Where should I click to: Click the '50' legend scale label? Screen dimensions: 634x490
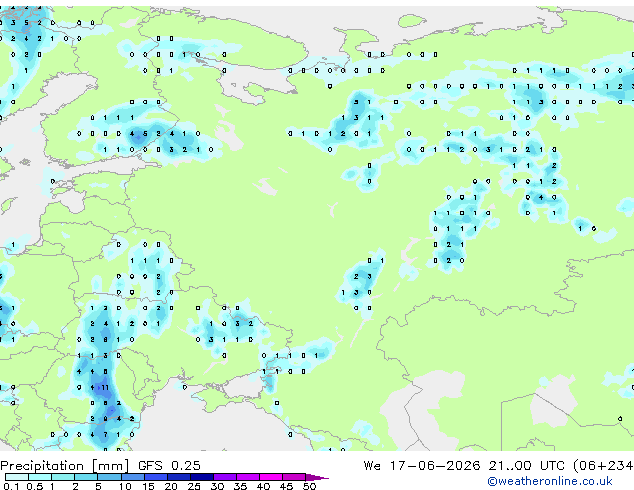pyautogui.click(x=309, y=486)
